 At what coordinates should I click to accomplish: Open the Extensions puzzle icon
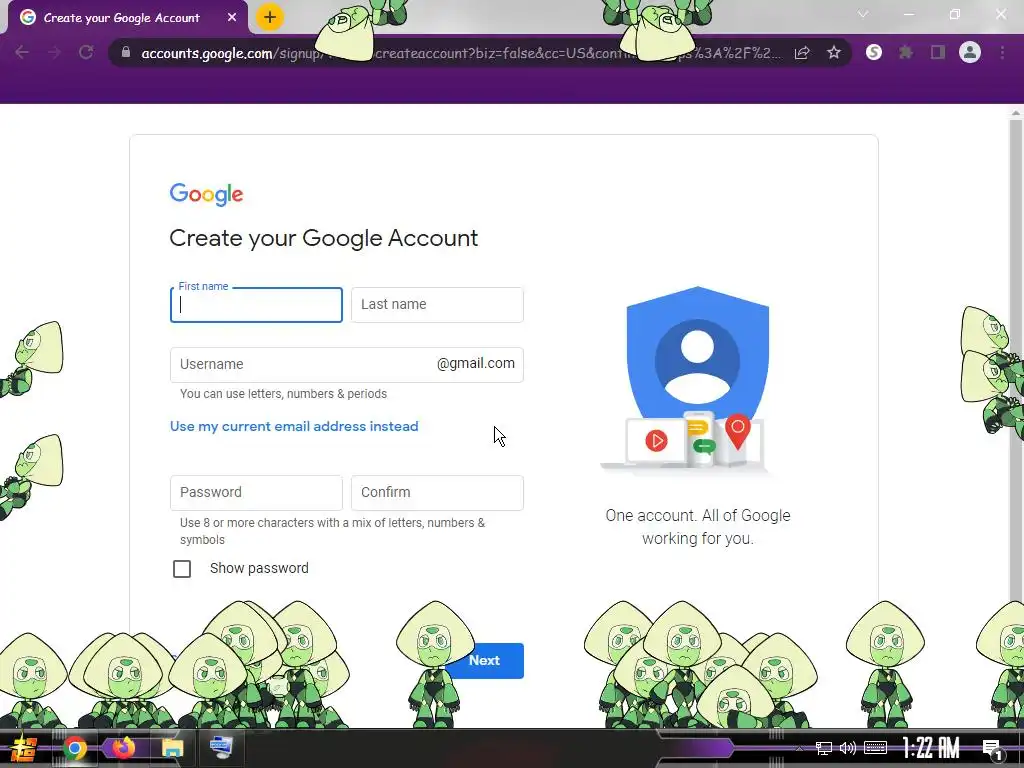906,52
